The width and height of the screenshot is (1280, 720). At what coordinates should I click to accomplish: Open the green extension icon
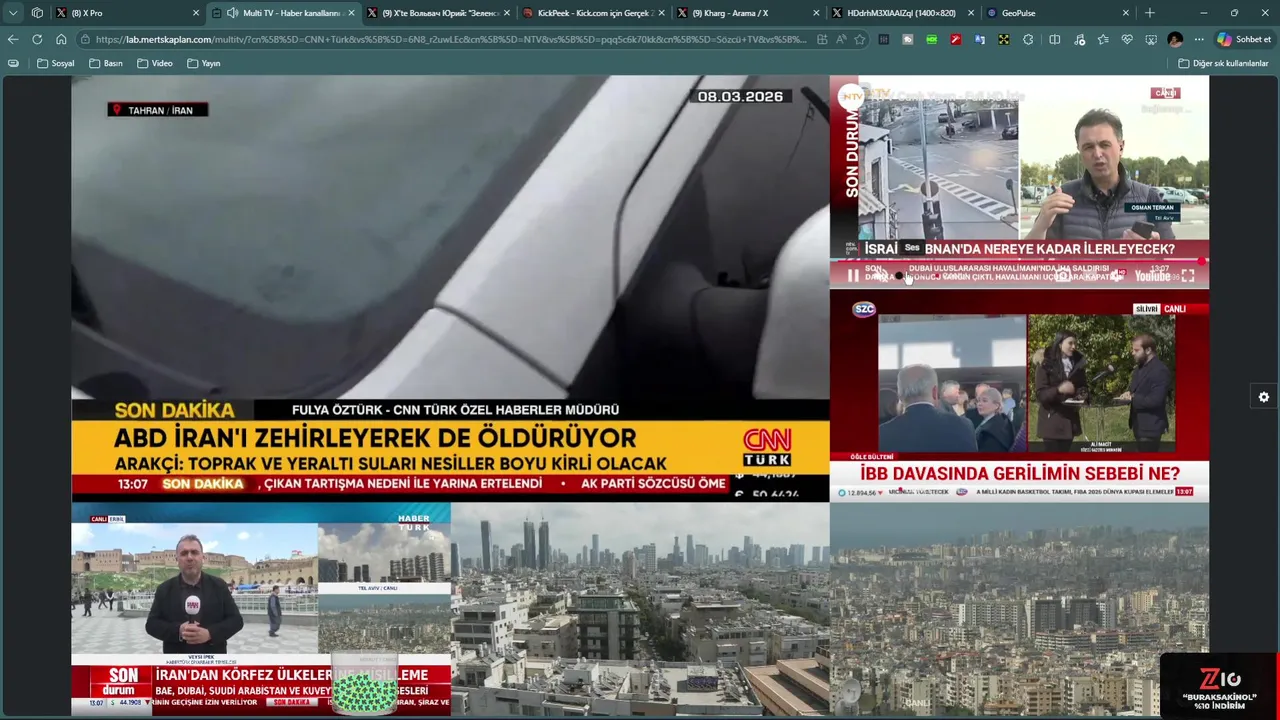click(932, 39)
